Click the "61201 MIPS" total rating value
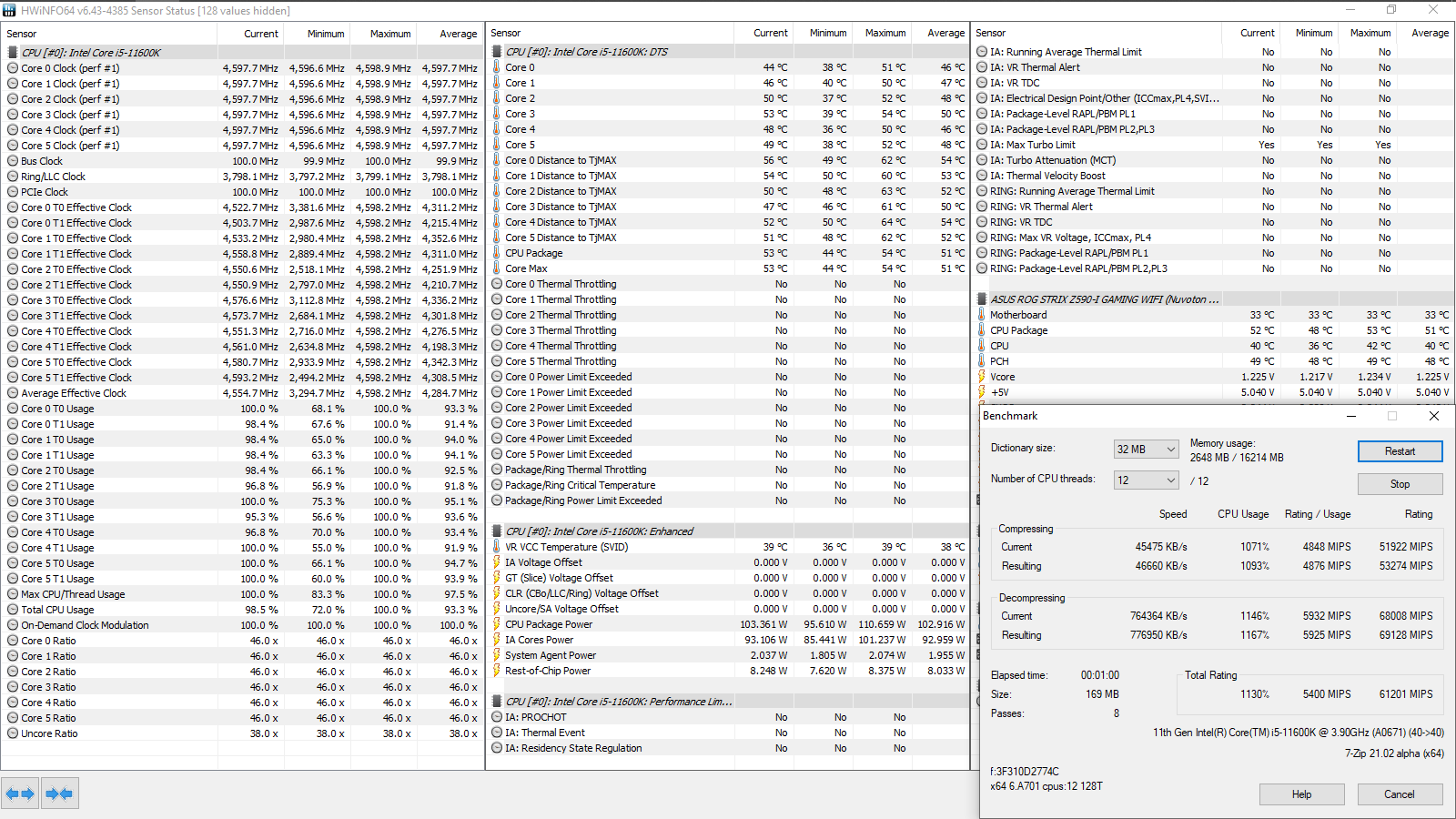The width and height of the screenshot is (1456, 819). (1406, 694)
